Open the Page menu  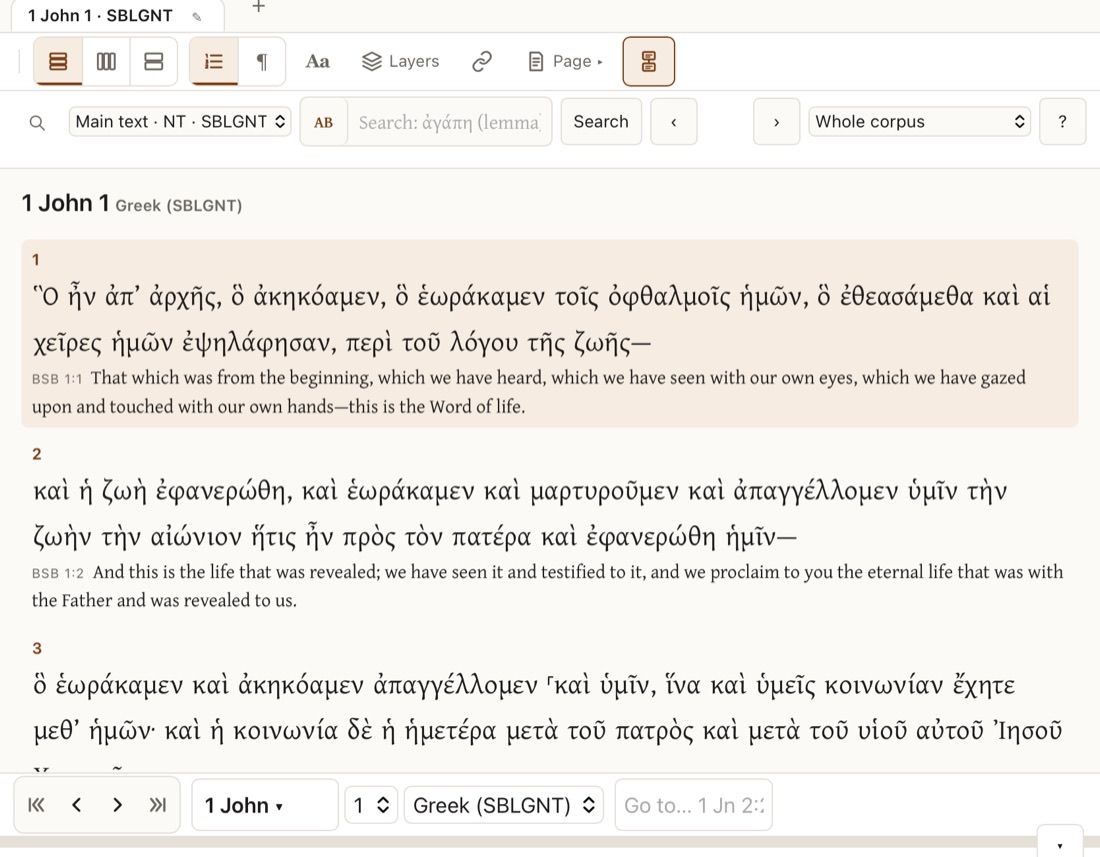(565, 62)
